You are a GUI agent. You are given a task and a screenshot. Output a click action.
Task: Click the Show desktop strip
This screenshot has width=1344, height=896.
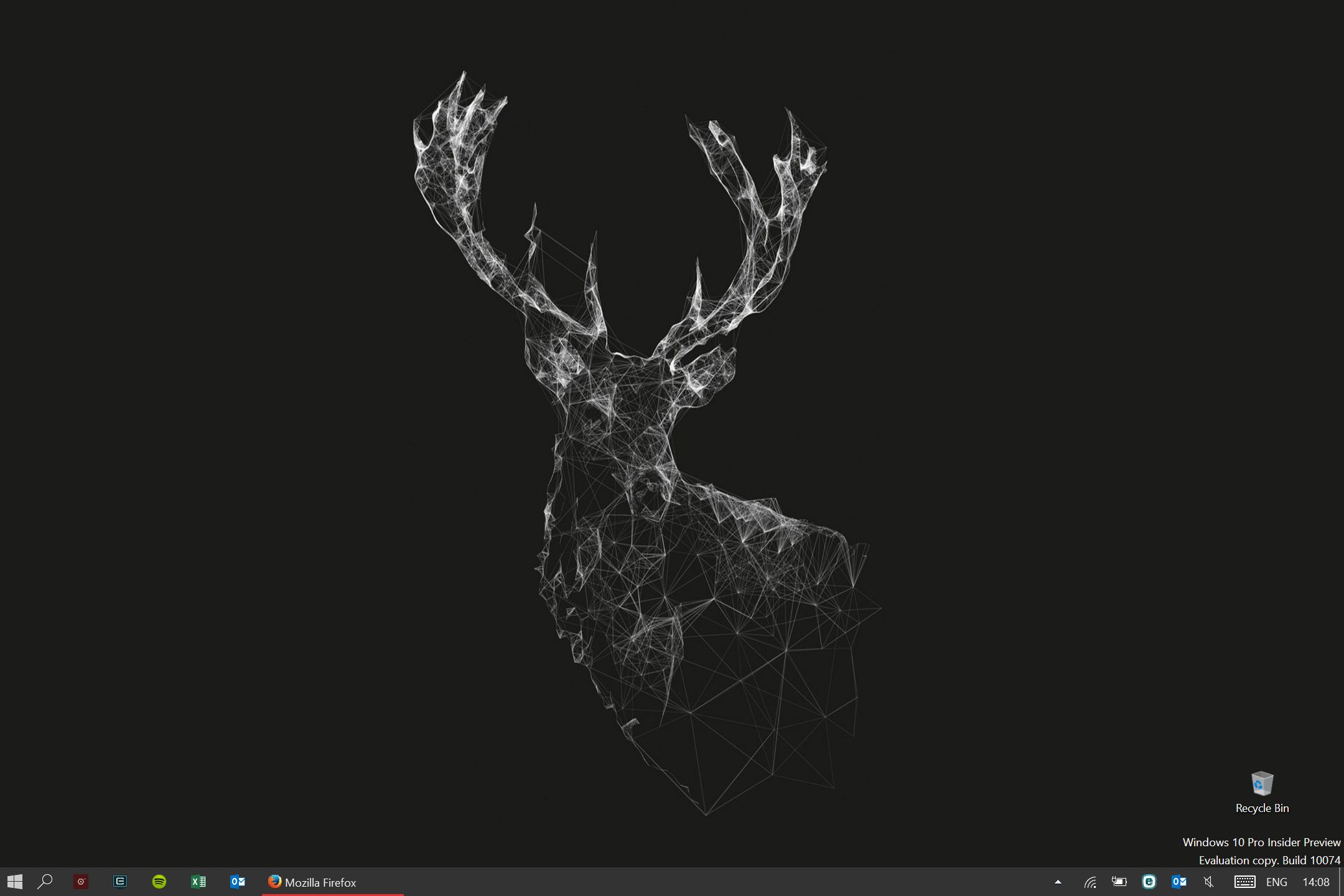pos(1341,882)
